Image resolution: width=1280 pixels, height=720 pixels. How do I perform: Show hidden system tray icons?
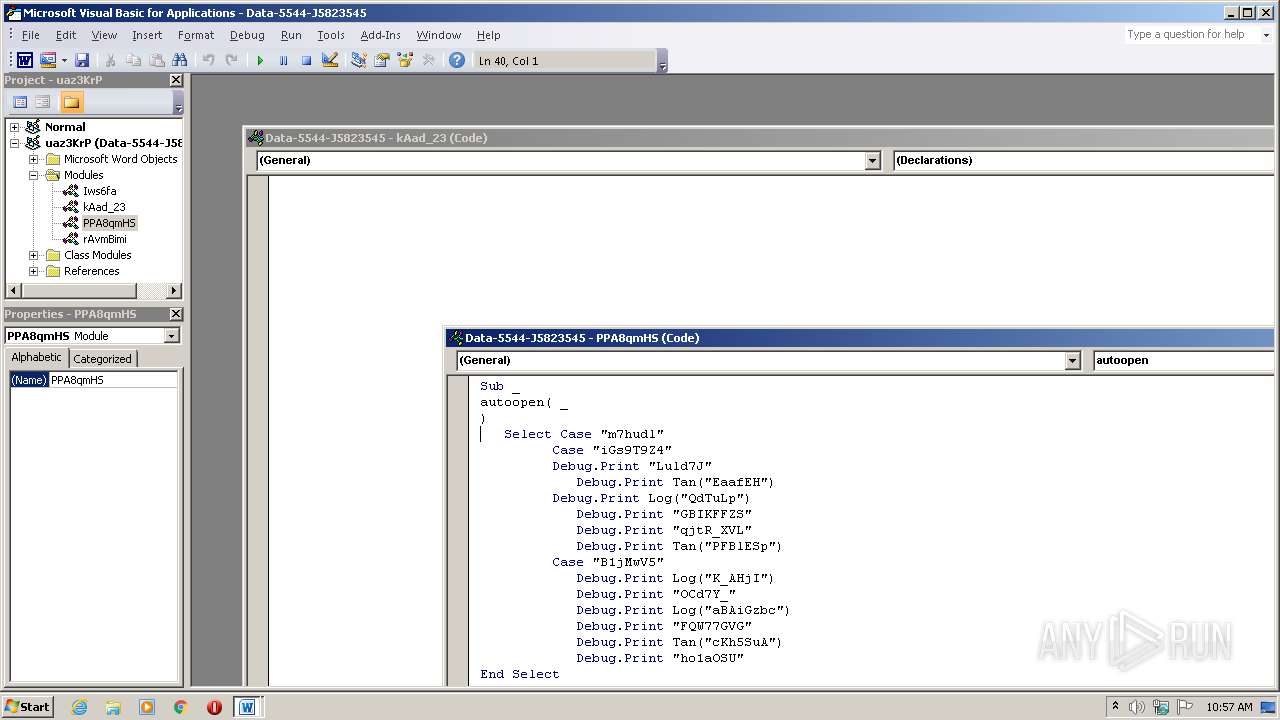[1116, 706]
